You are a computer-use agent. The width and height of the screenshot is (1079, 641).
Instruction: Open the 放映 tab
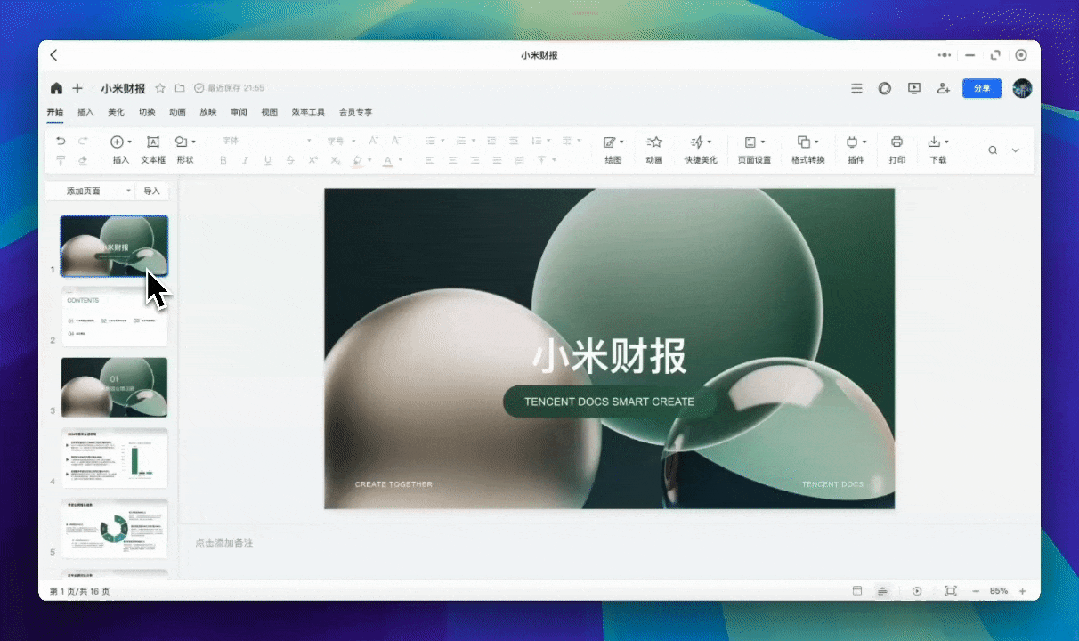(208, 112)
